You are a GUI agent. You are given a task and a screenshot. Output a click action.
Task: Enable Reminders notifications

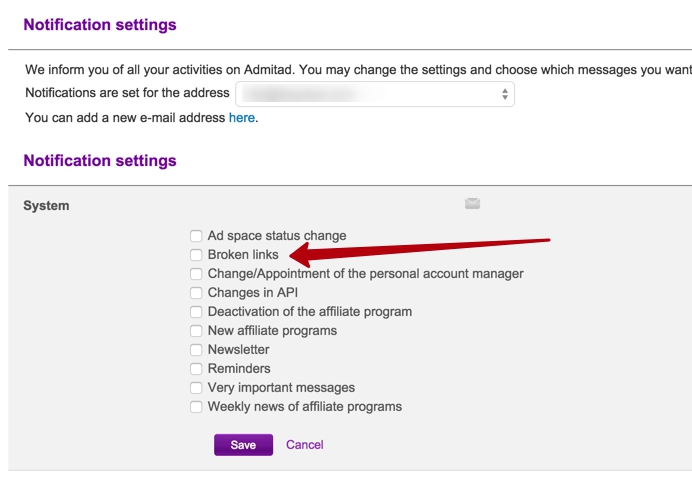(196, 369)
